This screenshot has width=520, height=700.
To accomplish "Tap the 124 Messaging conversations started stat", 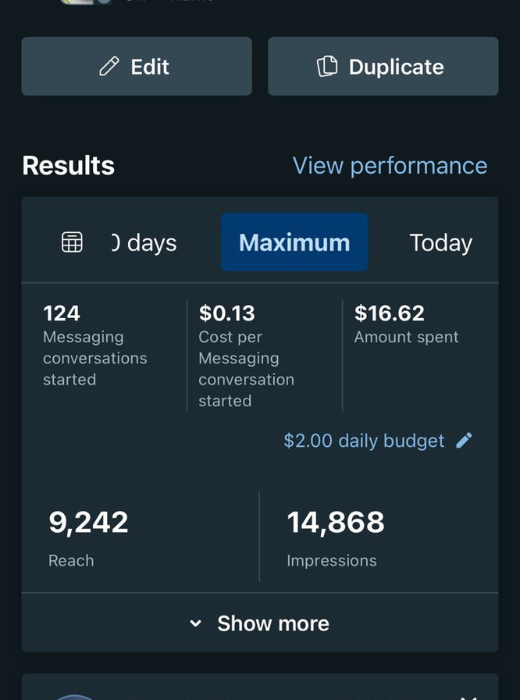I will click(x=95, y=346).
